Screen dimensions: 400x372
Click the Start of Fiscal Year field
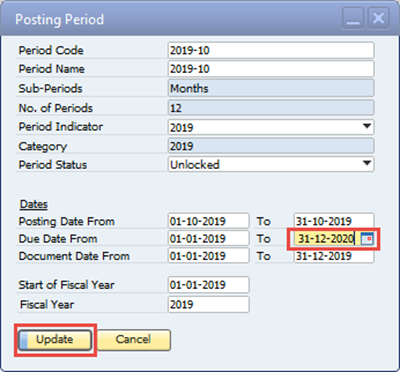coord(209,285)
